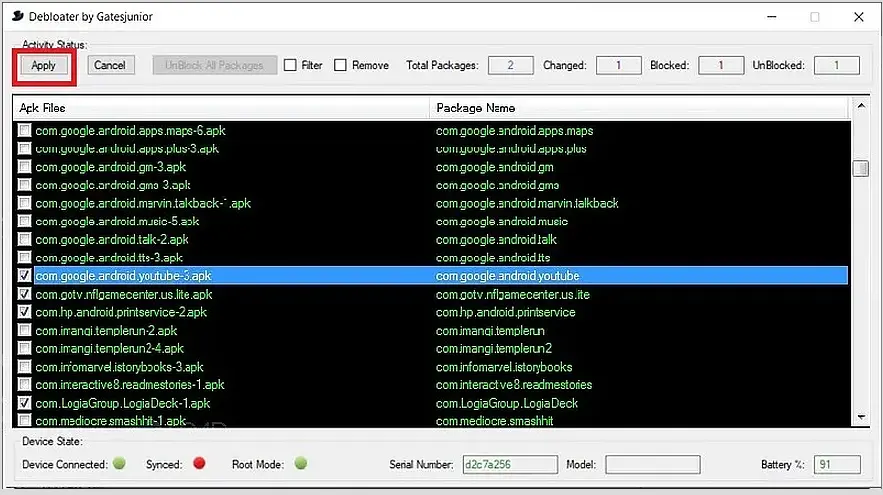Check the com.imangi.templerun-2.apk box
883x495 pixels.
(24, 330)
